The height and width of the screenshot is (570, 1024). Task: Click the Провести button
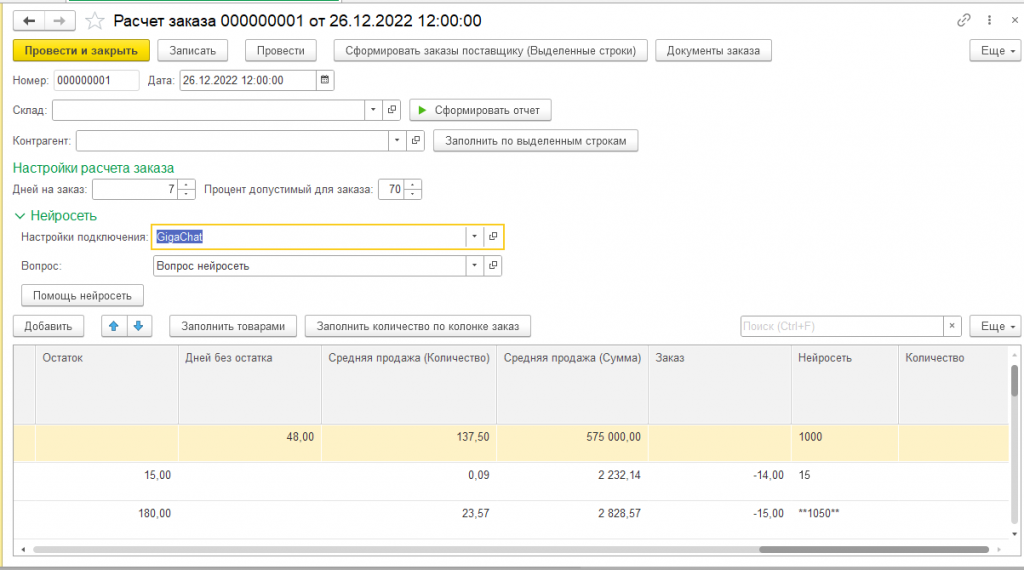coord(281,50)
